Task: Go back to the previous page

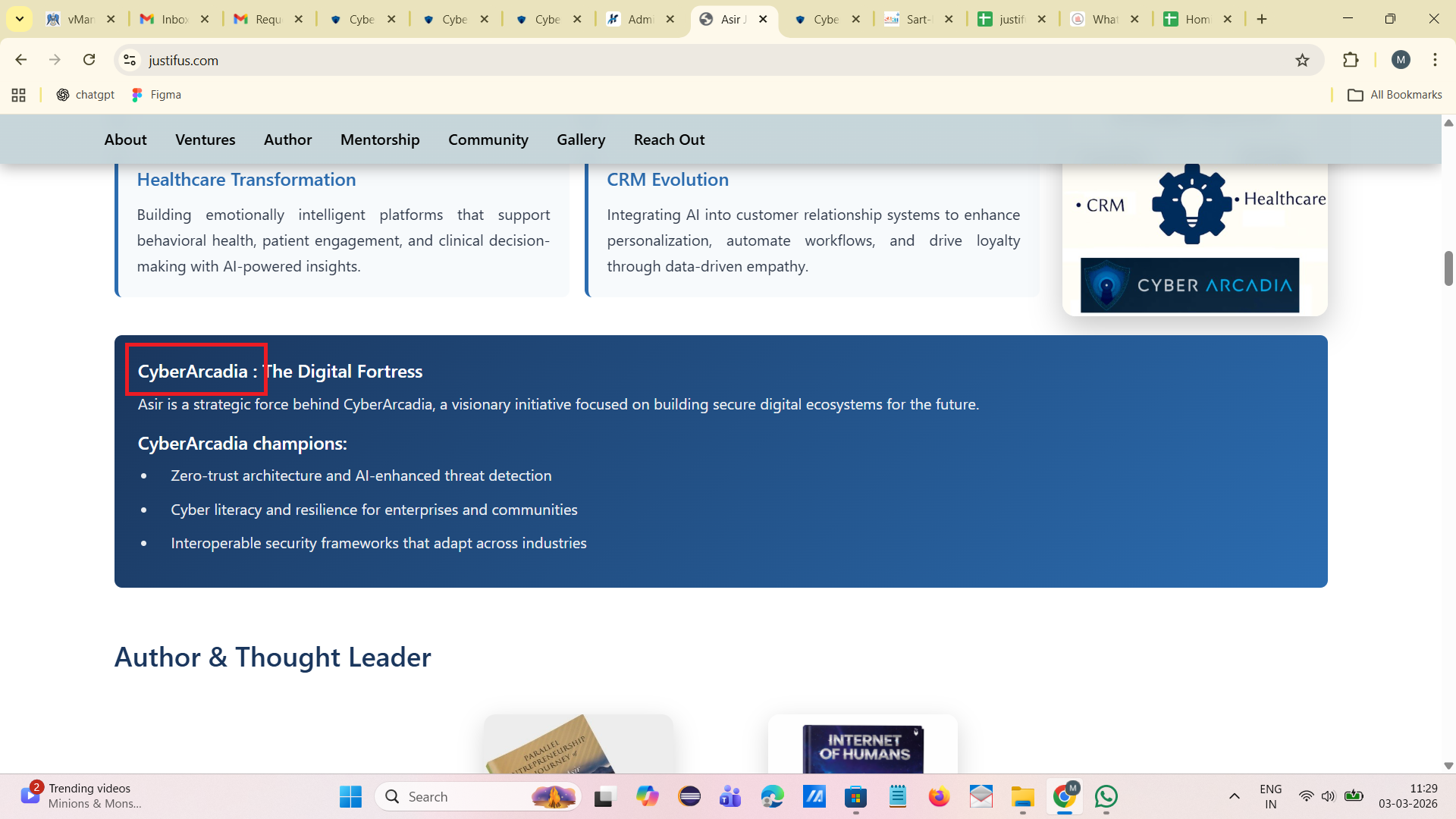Action: click(21, 60)
